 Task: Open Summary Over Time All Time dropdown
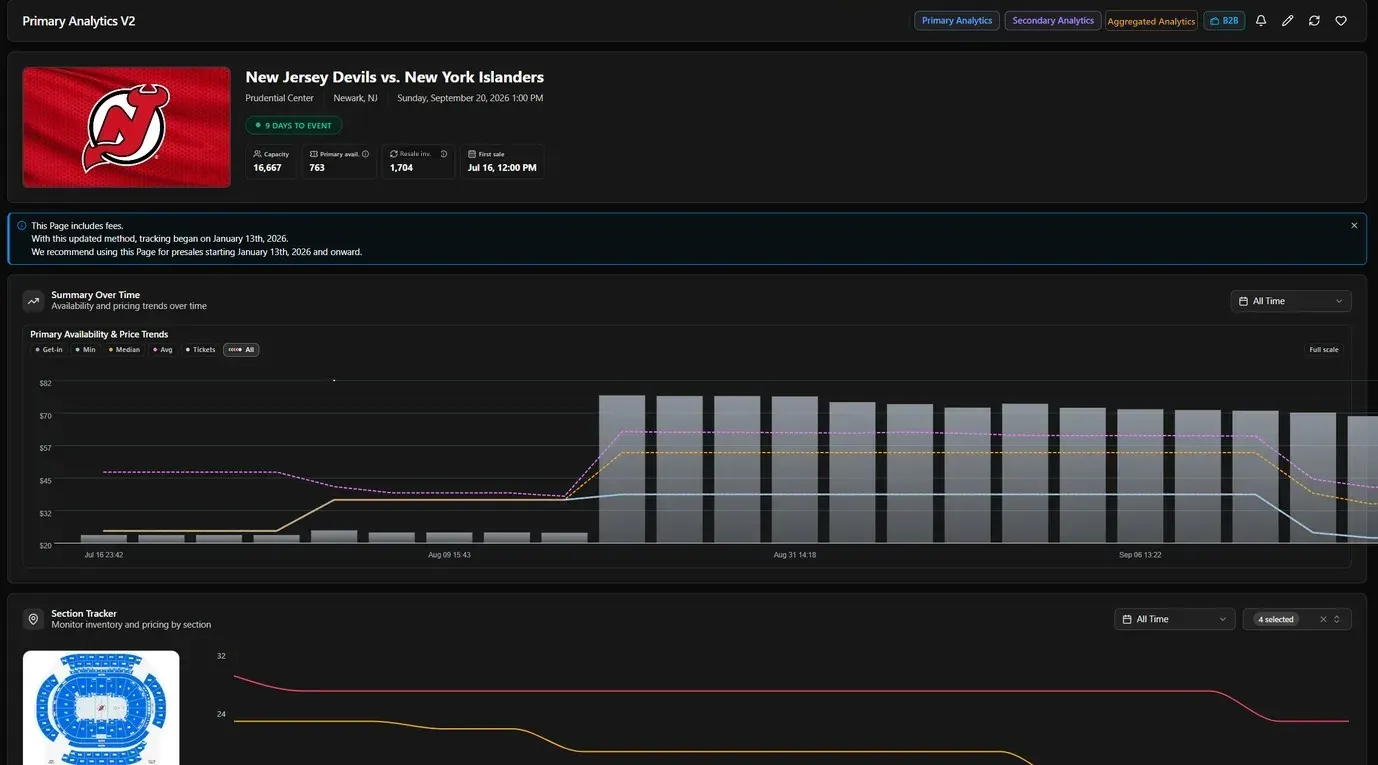pos(1291,301)
